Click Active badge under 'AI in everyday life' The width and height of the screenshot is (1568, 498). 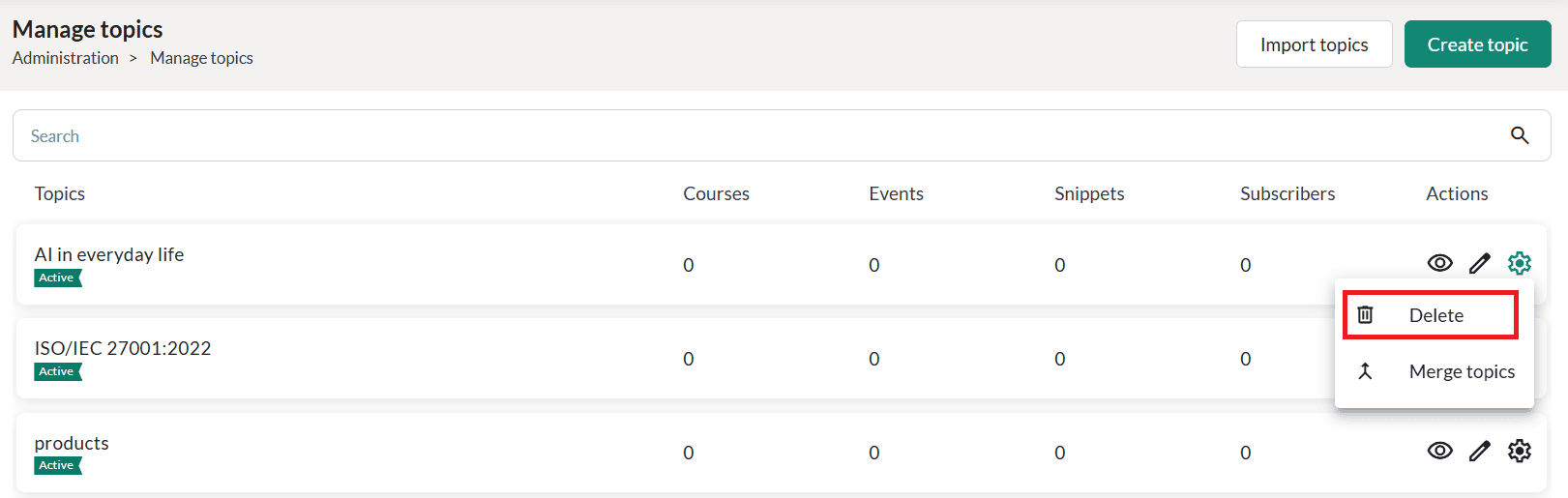[58, 278]
